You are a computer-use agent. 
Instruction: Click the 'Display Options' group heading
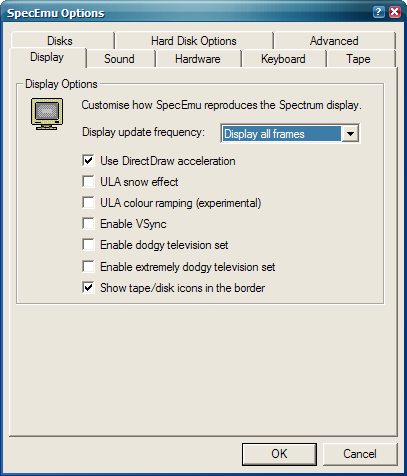[x=61, y=84]
